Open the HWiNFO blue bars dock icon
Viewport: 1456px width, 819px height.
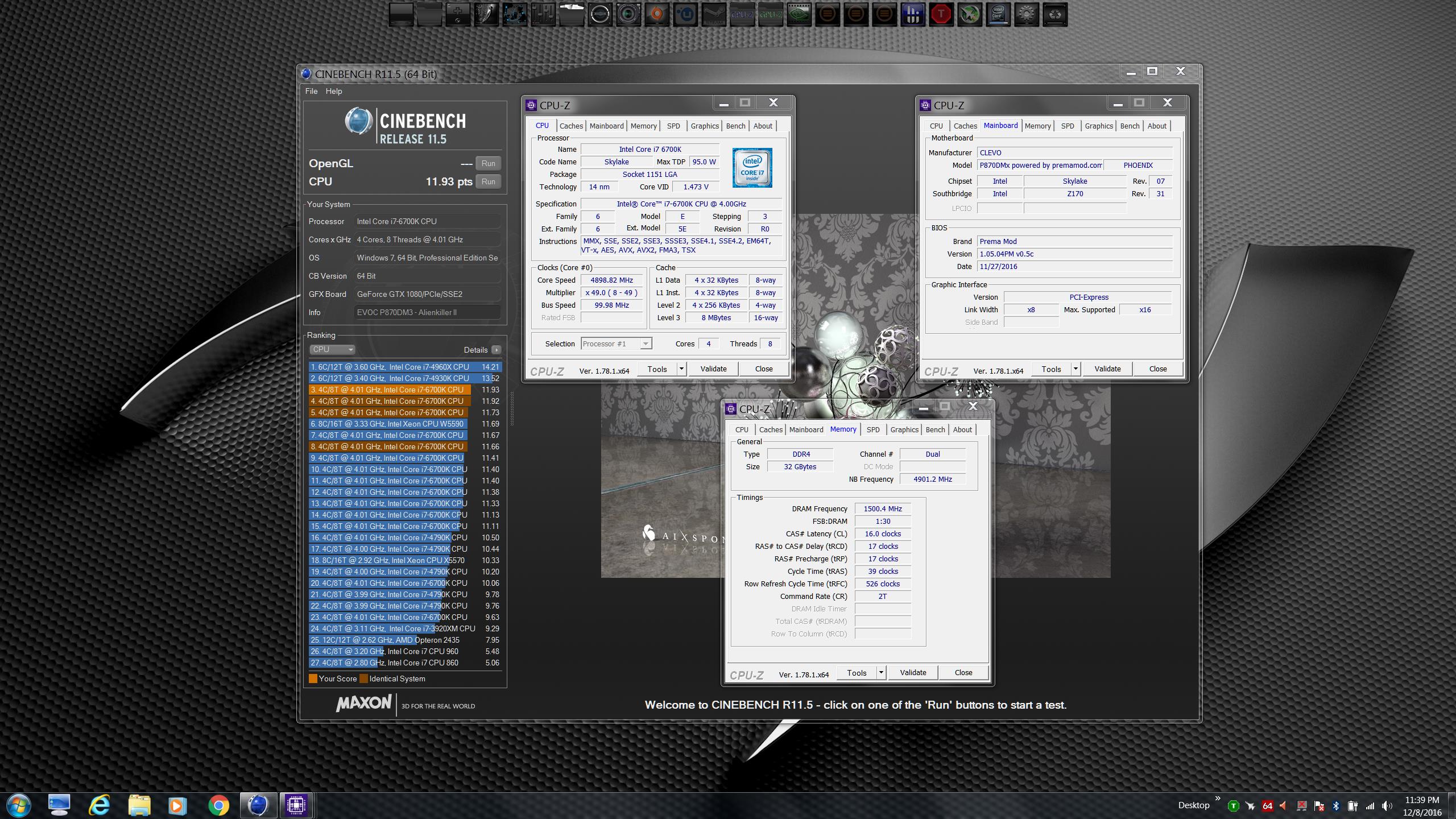point(913,14)
